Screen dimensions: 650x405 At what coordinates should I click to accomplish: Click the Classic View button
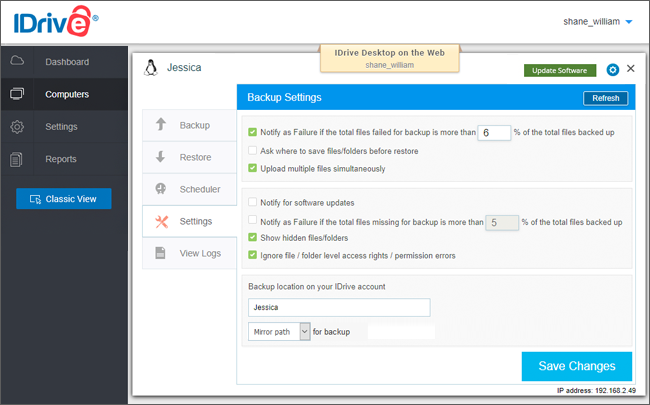pos(64,199)
